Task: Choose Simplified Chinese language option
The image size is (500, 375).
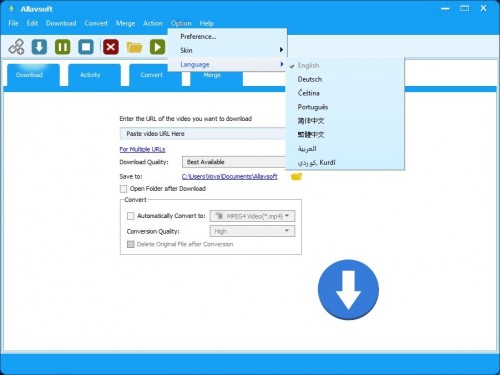Action: (x=345, y=121)
